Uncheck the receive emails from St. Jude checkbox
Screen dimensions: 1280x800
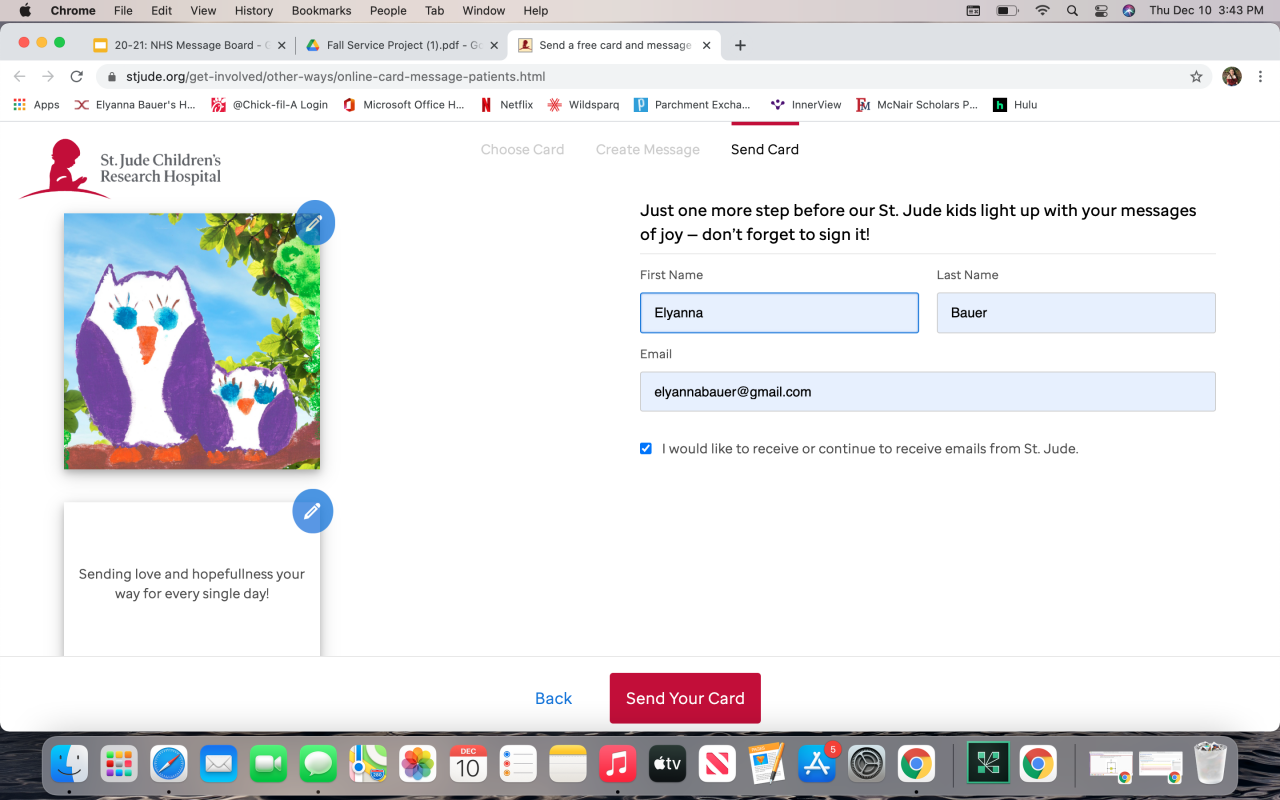(x=646, y=449)
